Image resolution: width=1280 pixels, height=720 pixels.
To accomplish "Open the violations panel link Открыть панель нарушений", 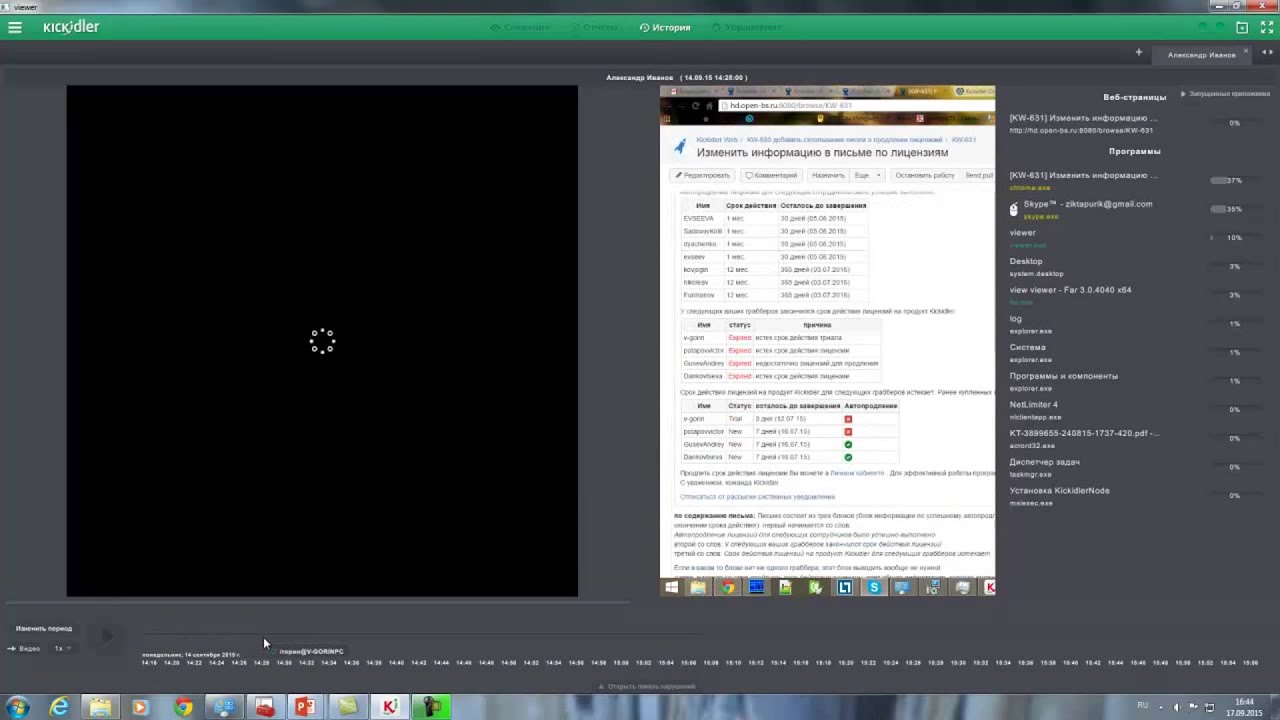I will pyautogui.click(x=647, y=686).
